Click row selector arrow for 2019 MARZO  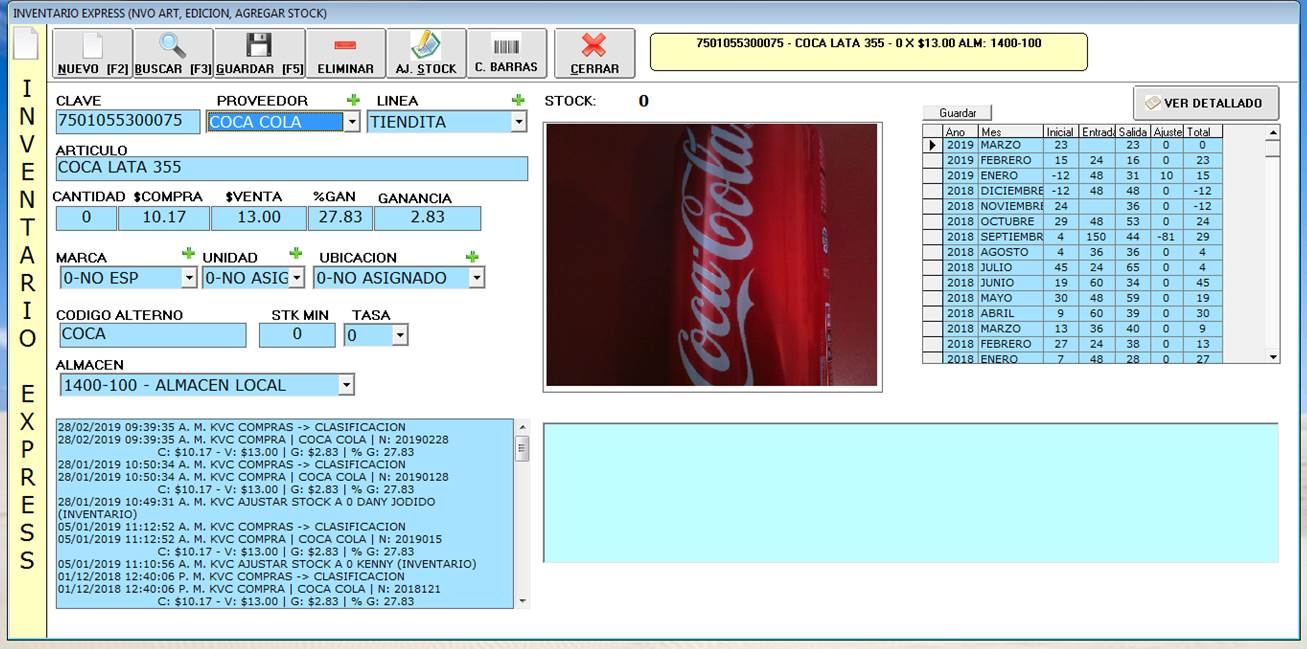click(x=932, y=145)
